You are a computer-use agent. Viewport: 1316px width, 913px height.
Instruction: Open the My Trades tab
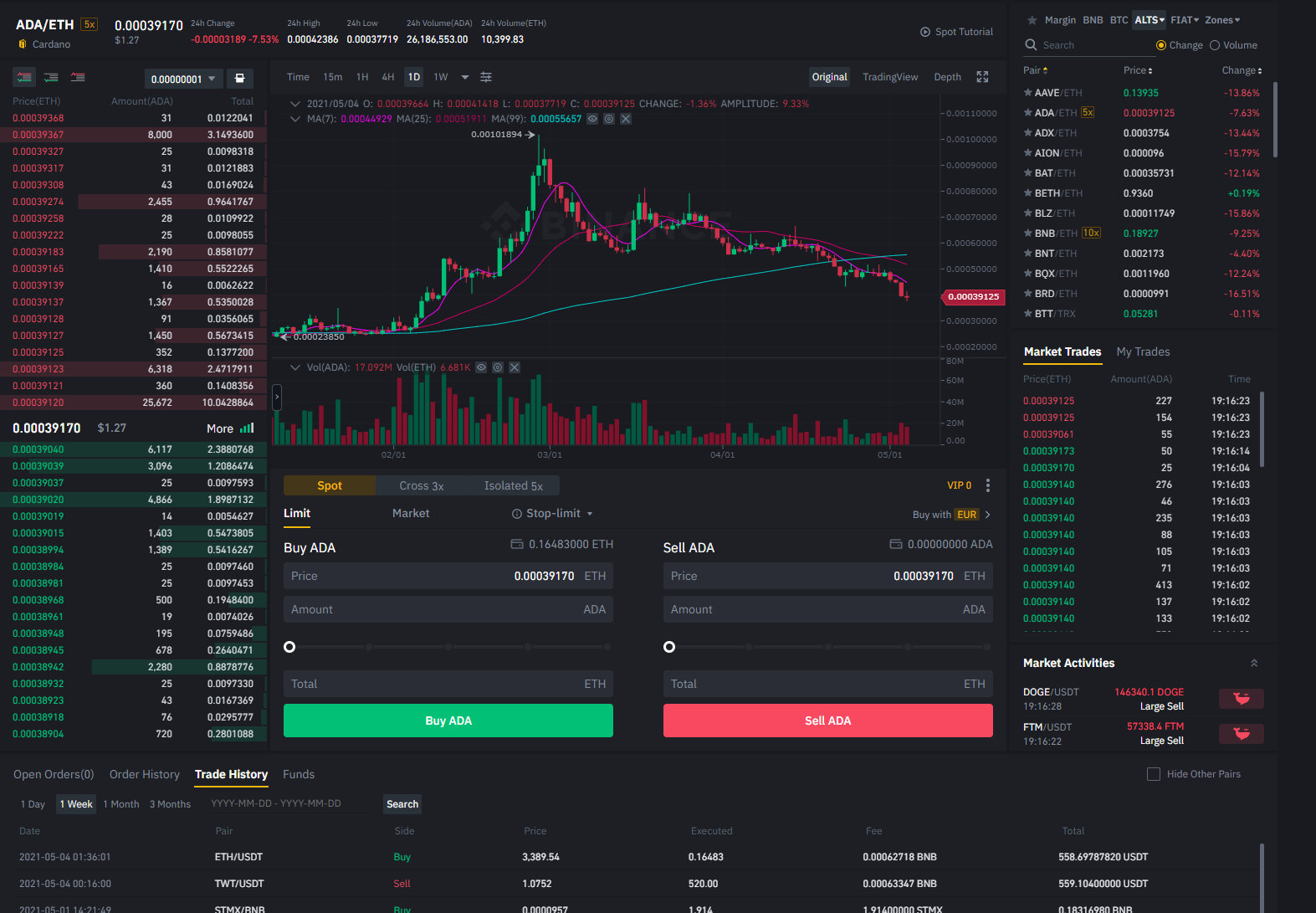point(1143,352)
